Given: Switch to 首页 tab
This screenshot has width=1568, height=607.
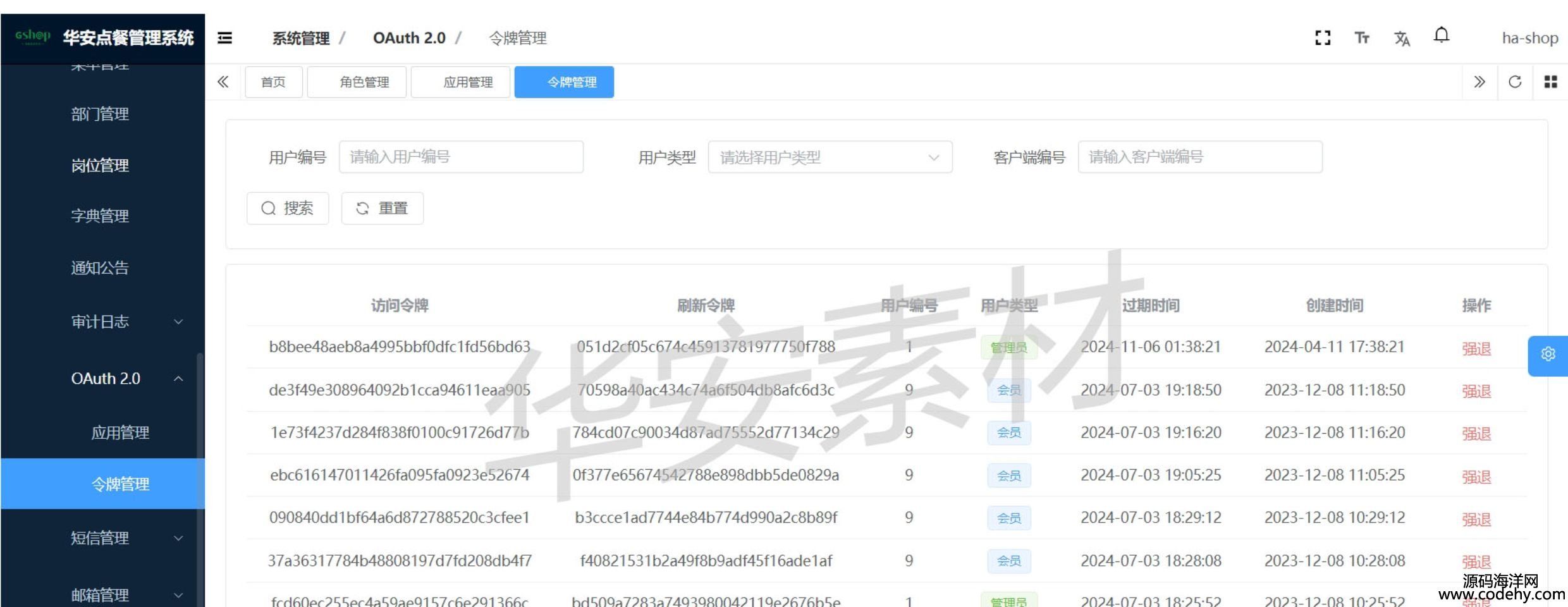Looking at the screenshot, I should (x=273, y=82).
